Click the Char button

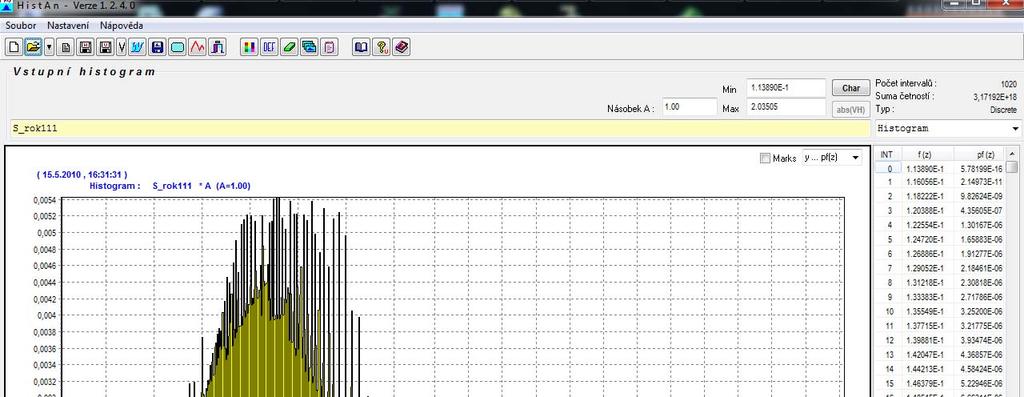click(x=851, y=88)
